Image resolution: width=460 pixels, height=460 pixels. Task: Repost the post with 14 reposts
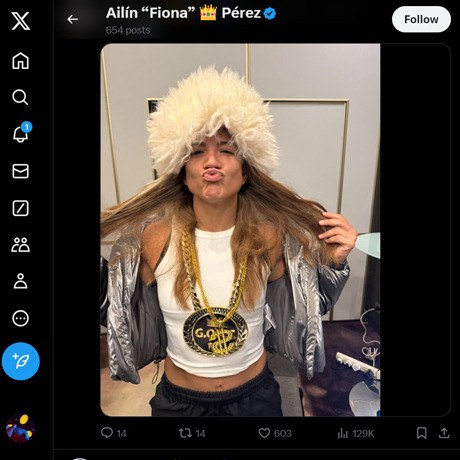pos(192,433)
